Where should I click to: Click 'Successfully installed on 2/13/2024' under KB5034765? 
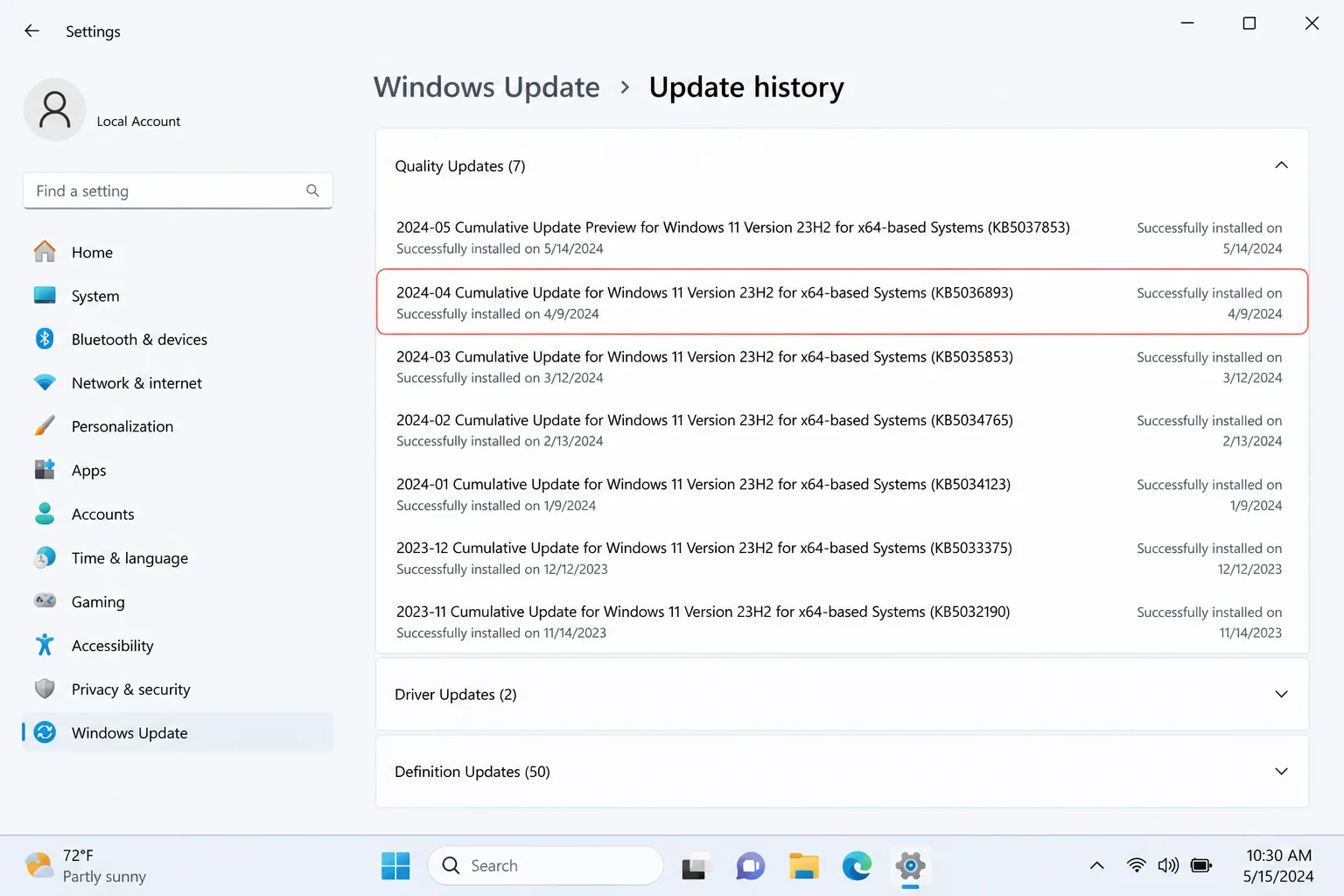(x=500, y=441)
